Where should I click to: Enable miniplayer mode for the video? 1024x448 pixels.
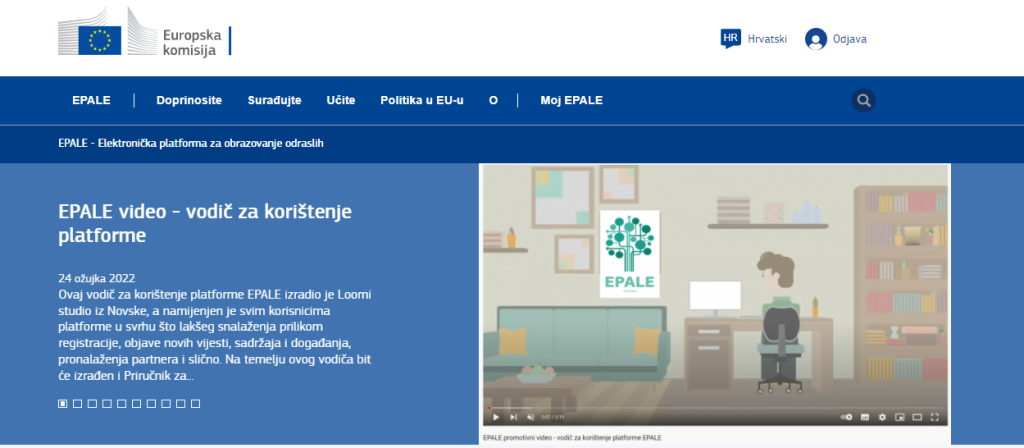(x=899, y=417)
